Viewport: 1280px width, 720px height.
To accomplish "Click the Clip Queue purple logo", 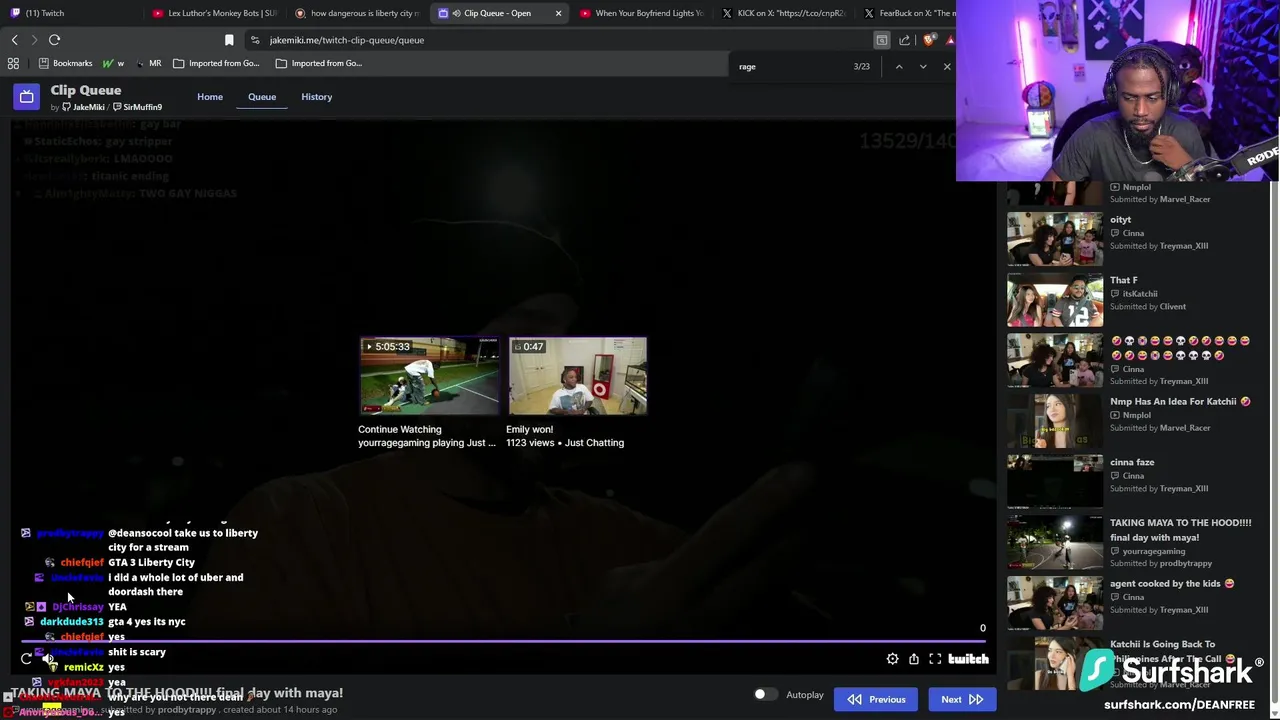I will pos(27,97).
